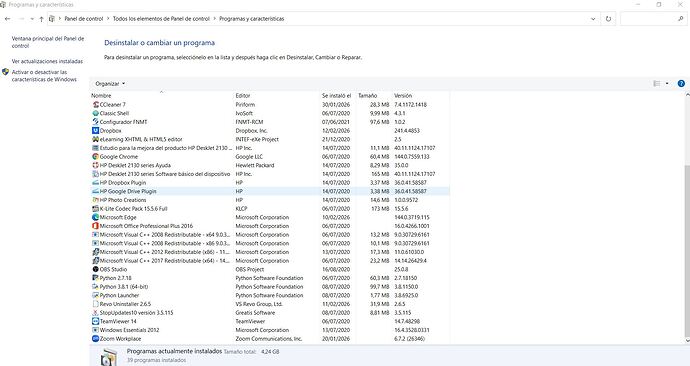Click the Zoom Workplace icon
The height and width of the screenshot is (366, 690).
(x=95, y=339)
